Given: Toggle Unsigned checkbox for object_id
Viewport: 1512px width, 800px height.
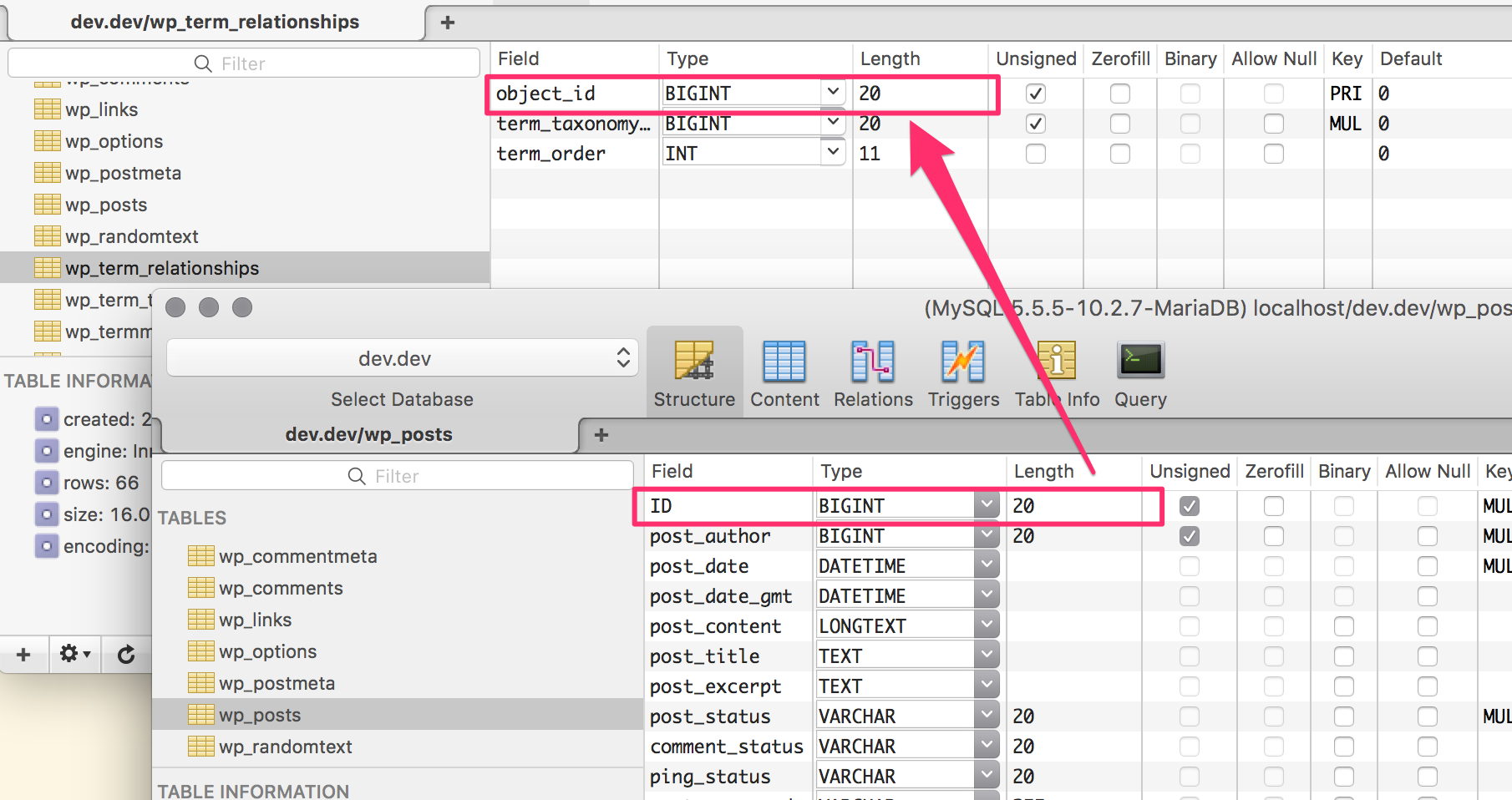Looking at the screenshot, I should tap(1036, 94).
